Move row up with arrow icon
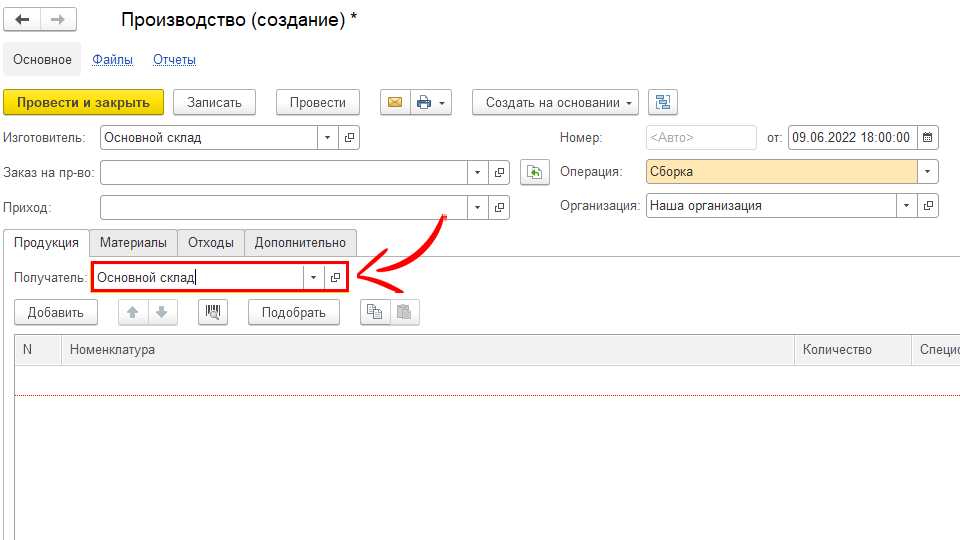The image size is (960, 540). click(132, 312)
